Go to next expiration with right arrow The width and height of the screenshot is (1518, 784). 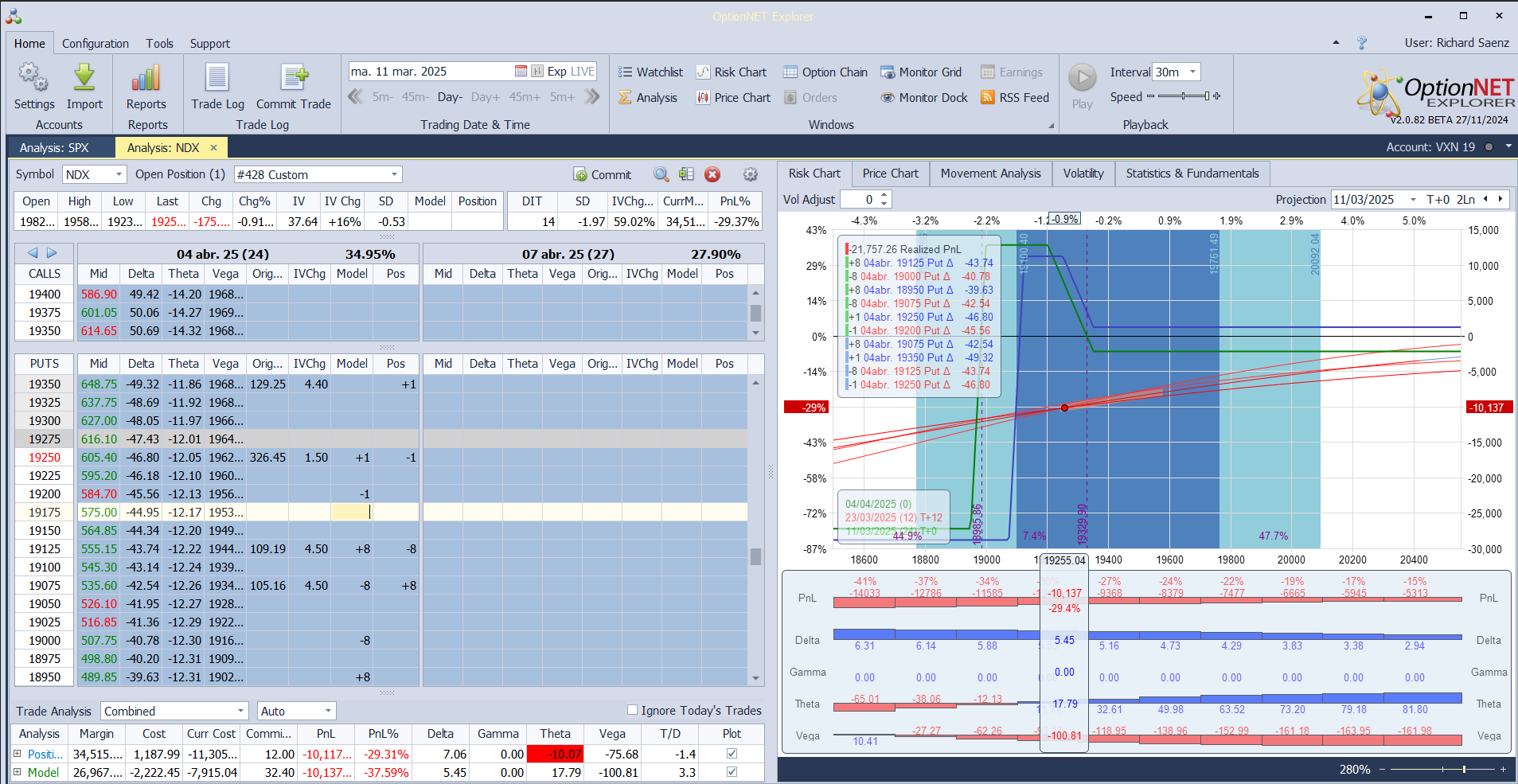pyautogui.click(x=52, y=253)
